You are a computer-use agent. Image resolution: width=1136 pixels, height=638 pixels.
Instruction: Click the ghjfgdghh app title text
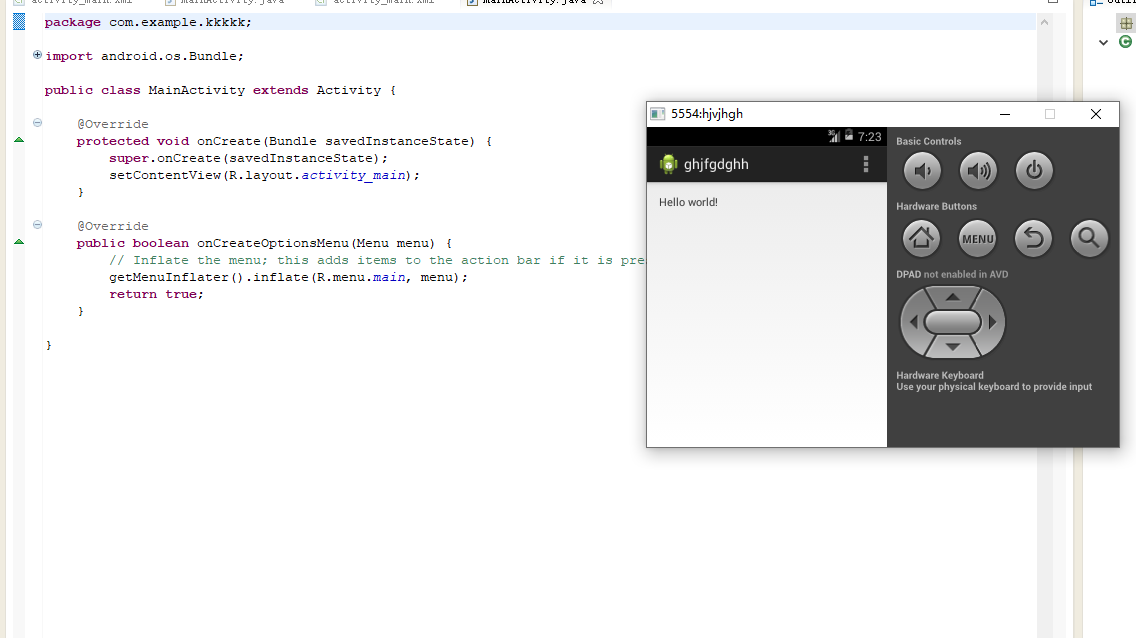pos(716,164)
